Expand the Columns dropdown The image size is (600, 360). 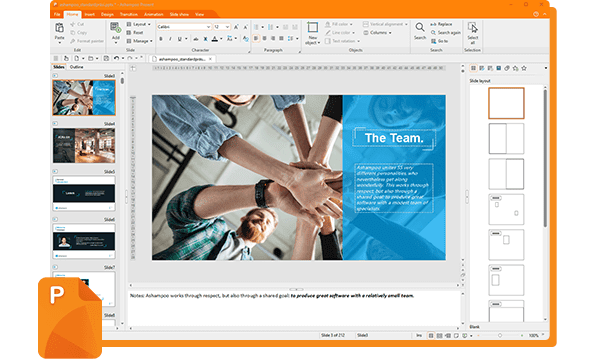pyautogui.click(x=377, y=33)
